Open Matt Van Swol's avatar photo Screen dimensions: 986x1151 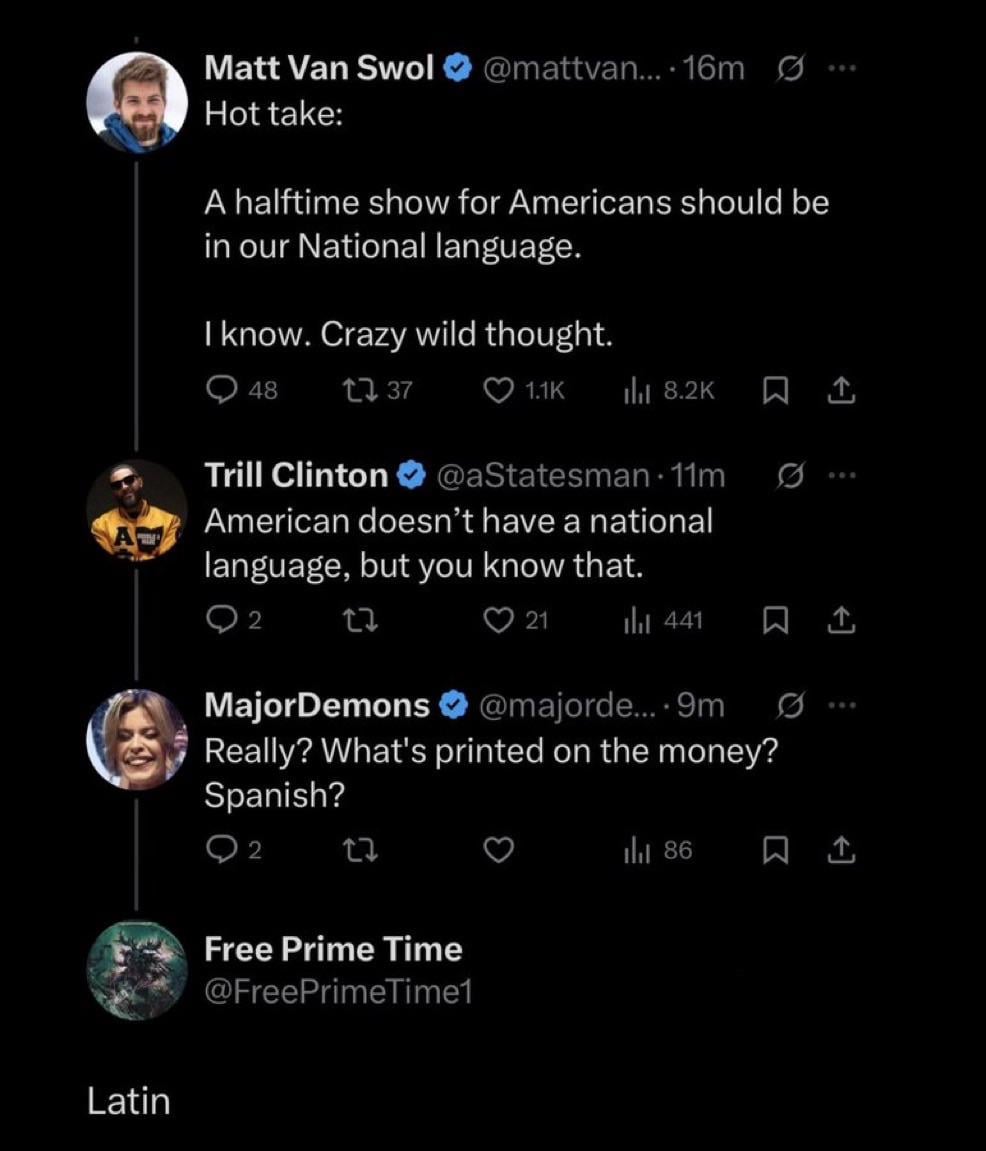point(137,103)
